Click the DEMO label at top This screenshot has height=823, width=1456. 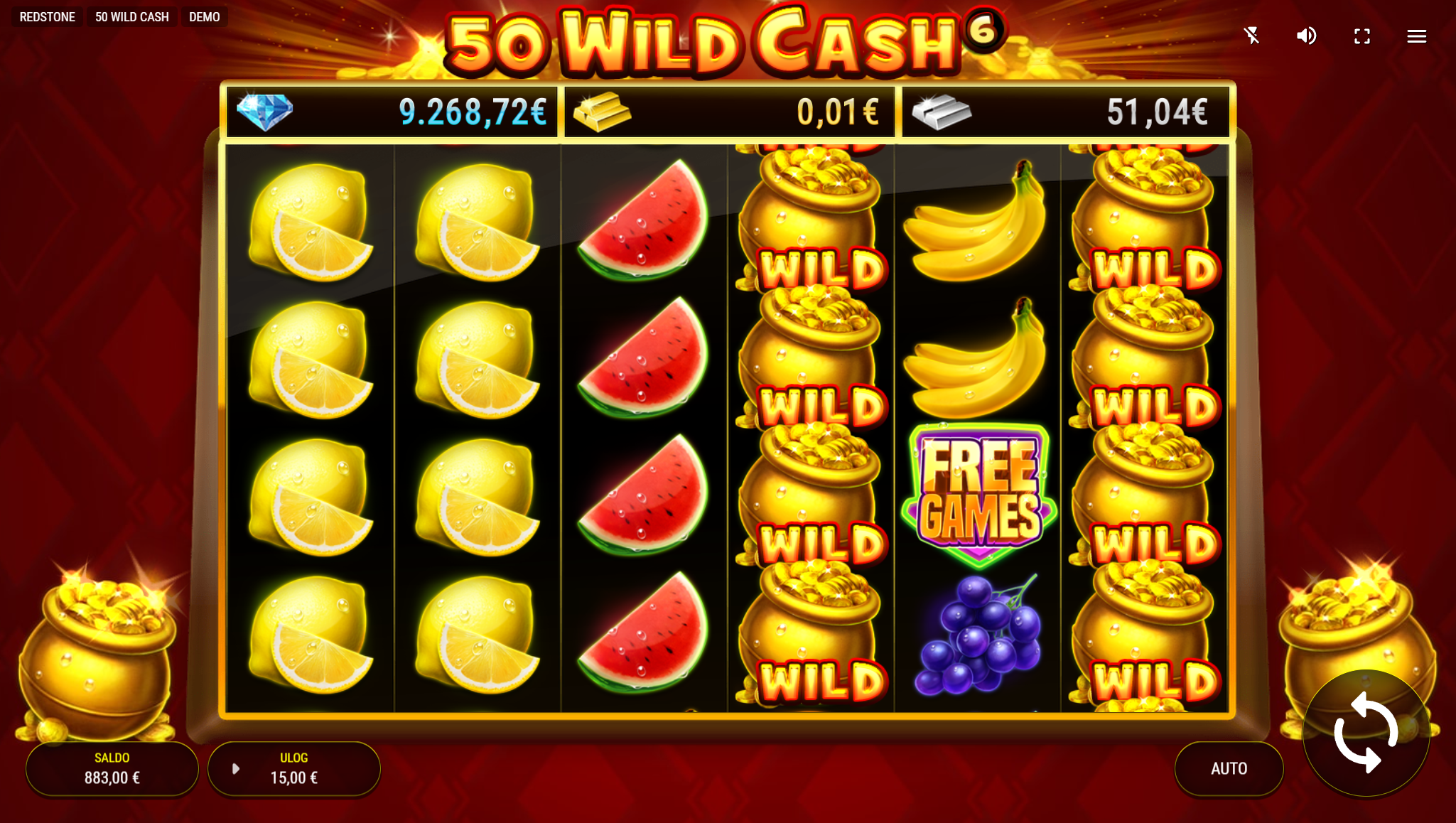(x=204, y=17)
